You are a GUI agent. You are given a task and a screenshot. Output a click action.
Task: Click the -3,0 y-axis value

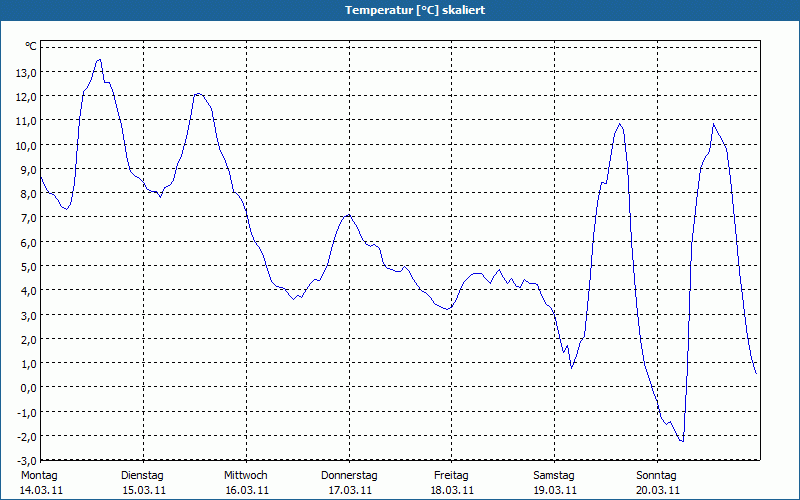coord(27,461)
